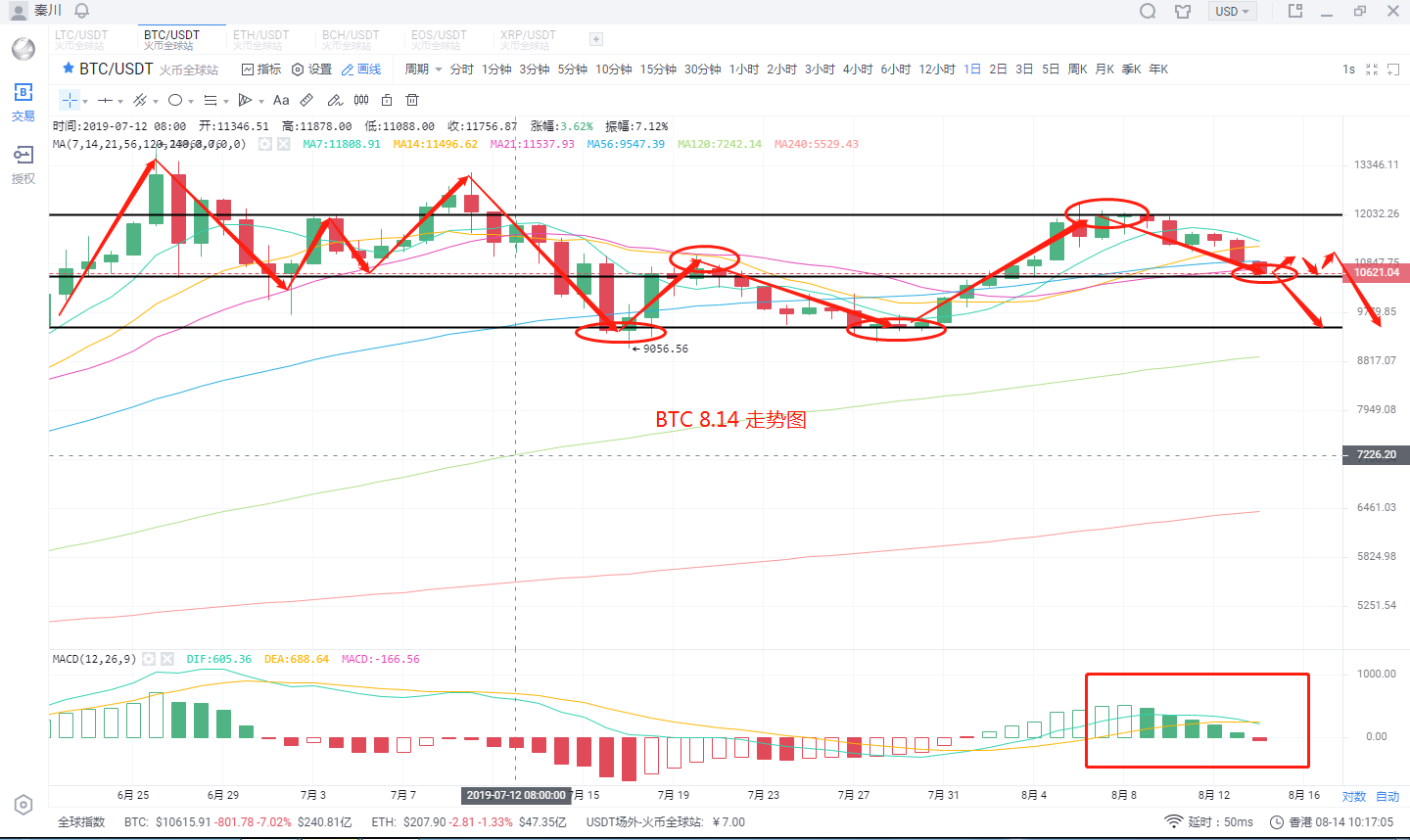1410x840 pixels.
Task: Toggle 自动 auto scale
Action: [1387, 796]
